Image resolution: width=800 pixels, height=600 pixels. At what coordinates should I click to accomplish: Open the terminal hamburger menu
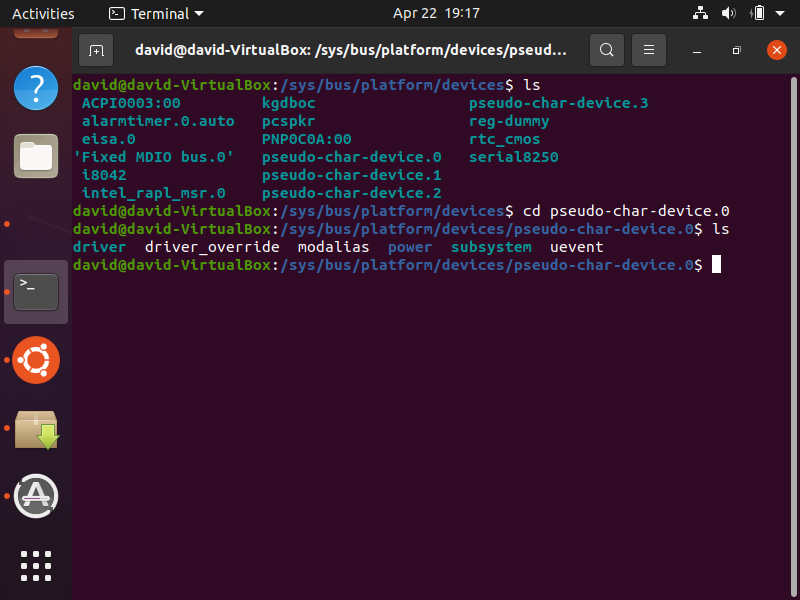click(x=649, y=49)
